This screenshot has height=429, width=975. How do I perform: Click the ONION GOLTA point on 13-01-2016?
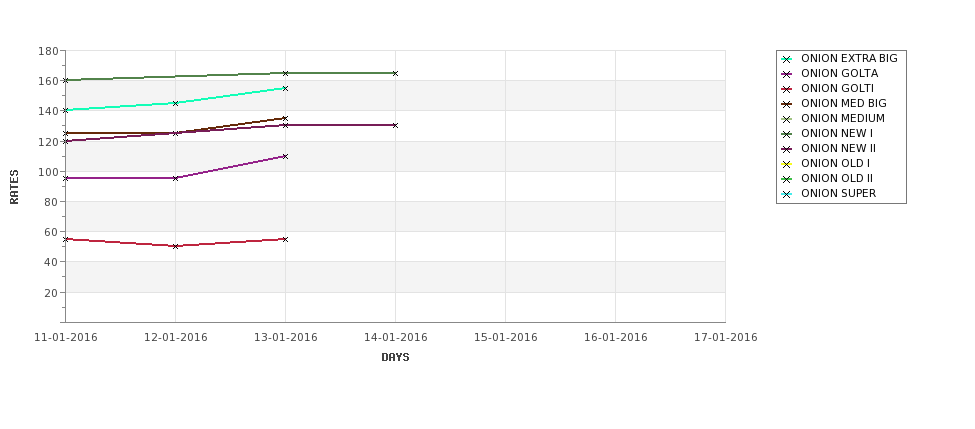click(285, 156)
